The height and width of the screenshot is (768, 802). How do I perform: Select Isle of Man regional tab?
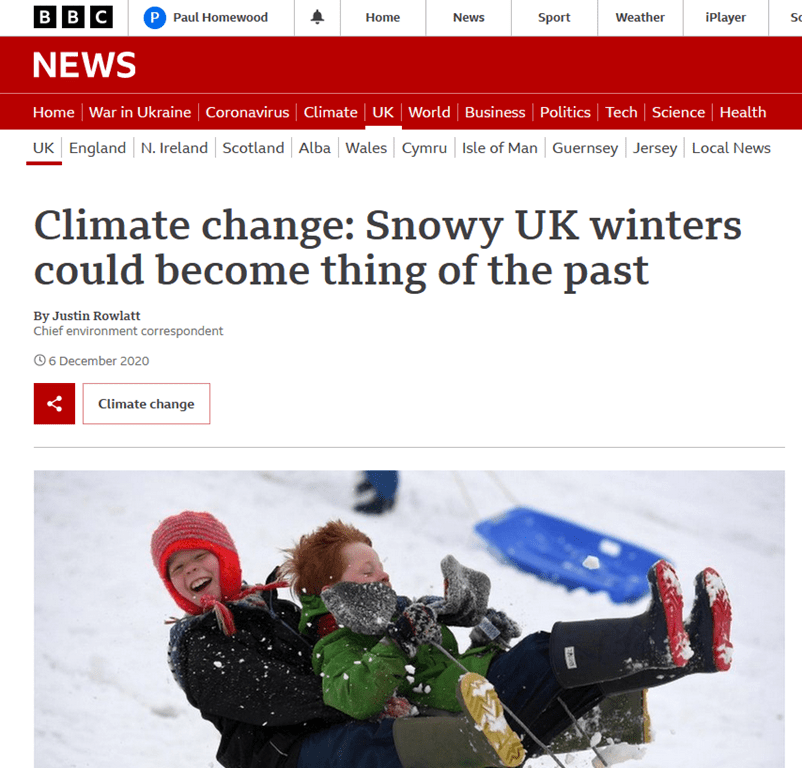click(500, 148)
